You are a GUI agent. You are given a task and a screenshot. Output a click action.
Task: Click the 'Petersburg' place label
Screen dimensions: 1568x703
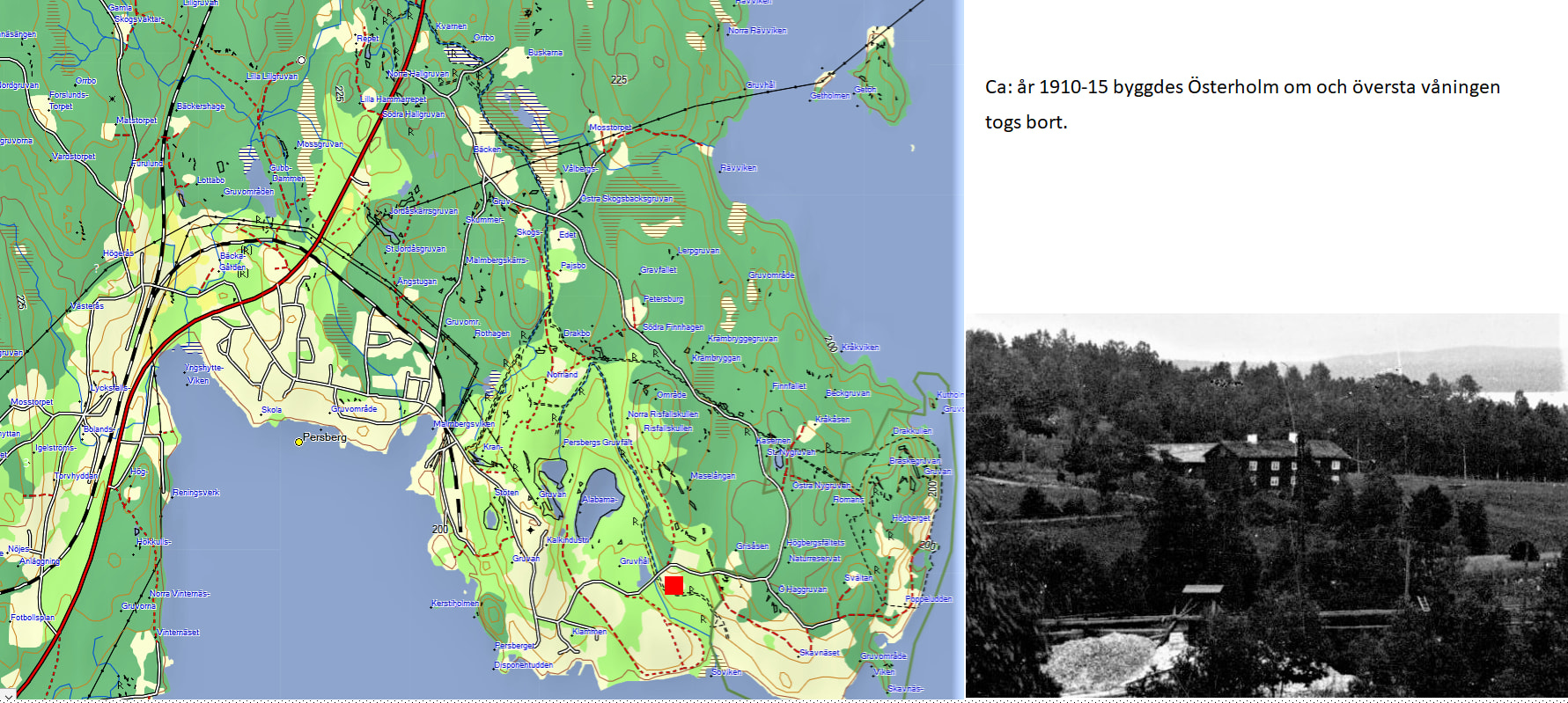(663, 299)
